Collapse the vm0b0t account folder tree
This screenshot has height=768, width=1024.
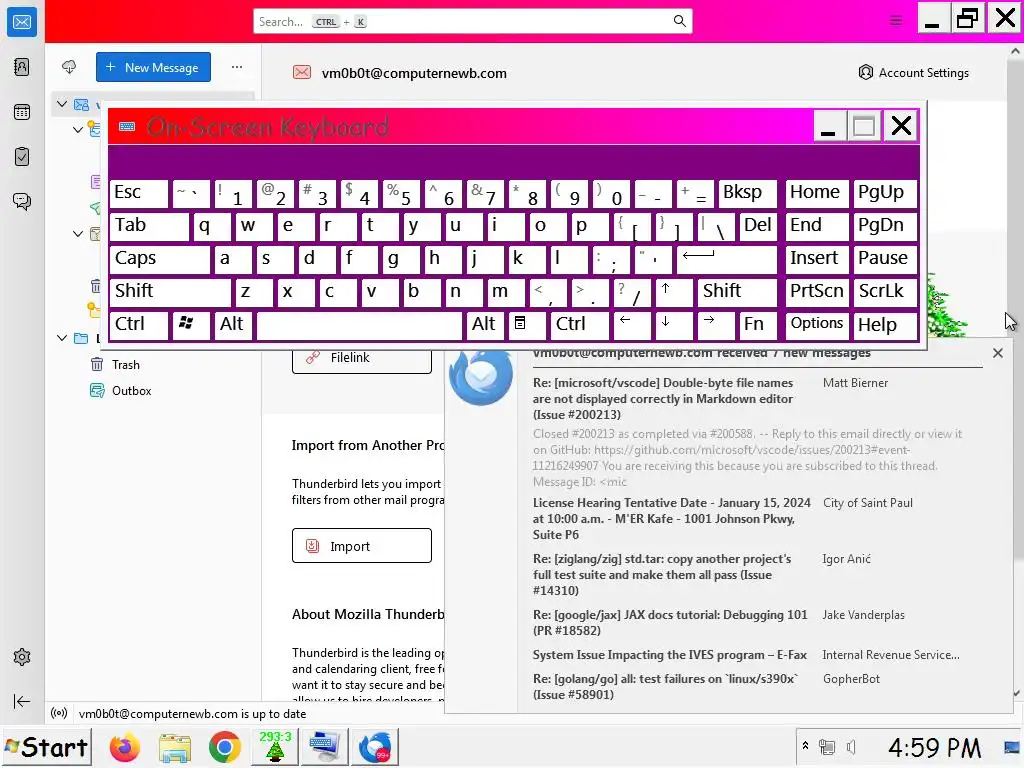61,104
